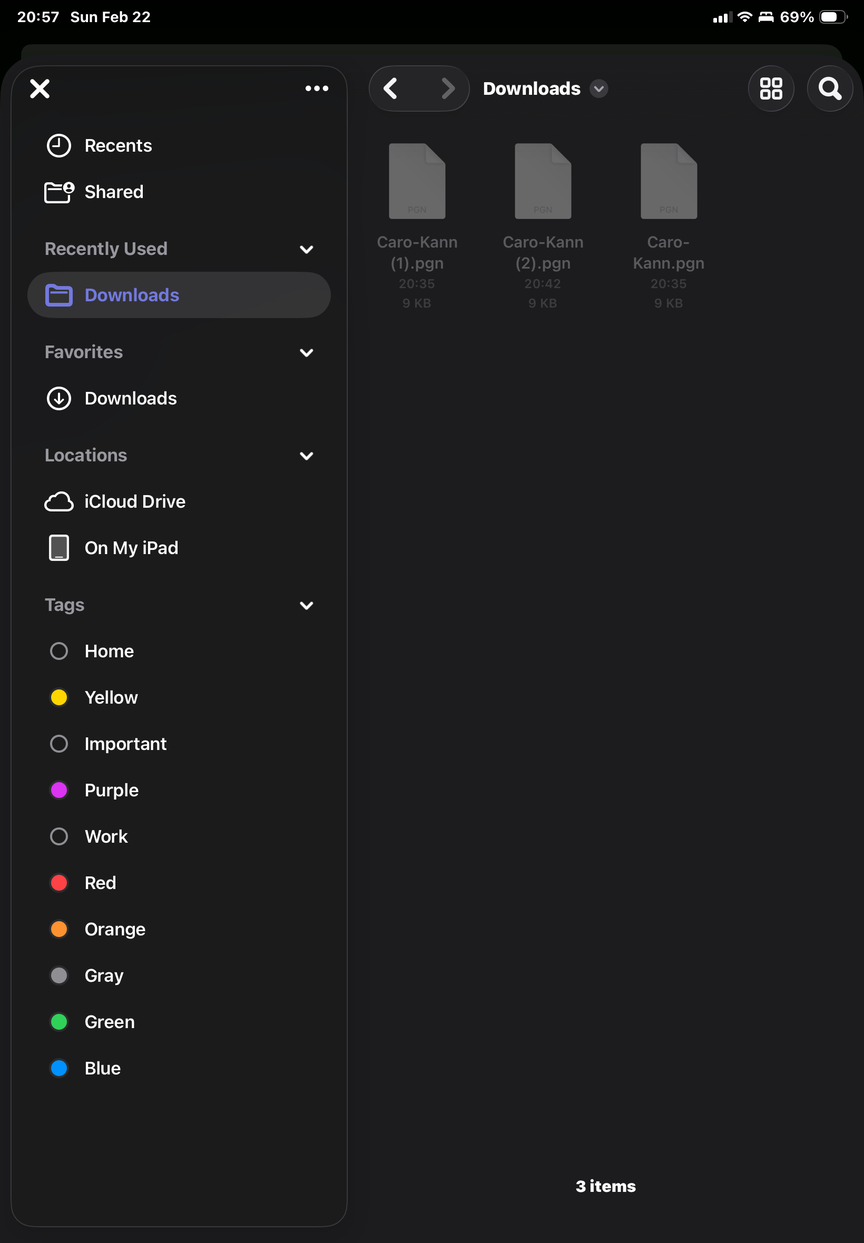This screenshot has width=864, height=1243.
Task: Filter by the Red tag
Action: click(99, 883)
